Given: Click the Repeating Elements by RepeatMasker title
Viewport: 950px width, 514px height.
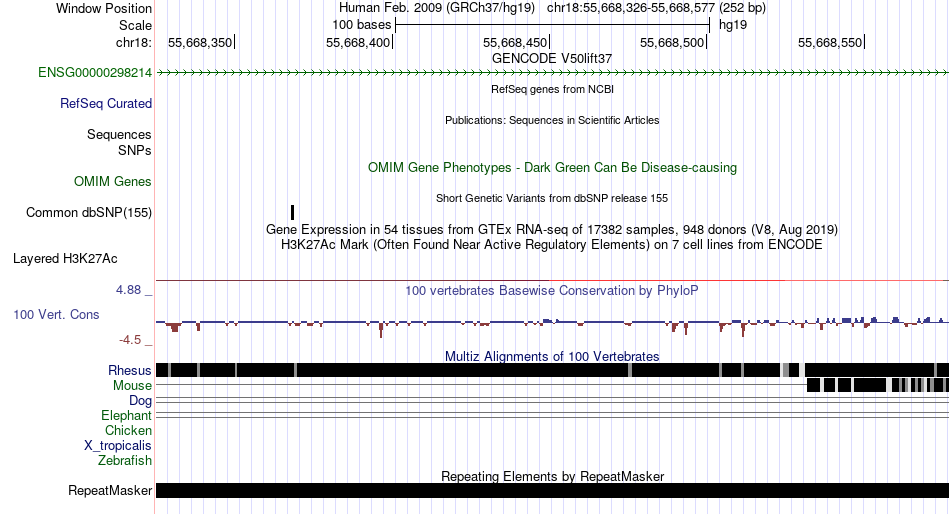Looking at the screenshot, I should point(552,476).
